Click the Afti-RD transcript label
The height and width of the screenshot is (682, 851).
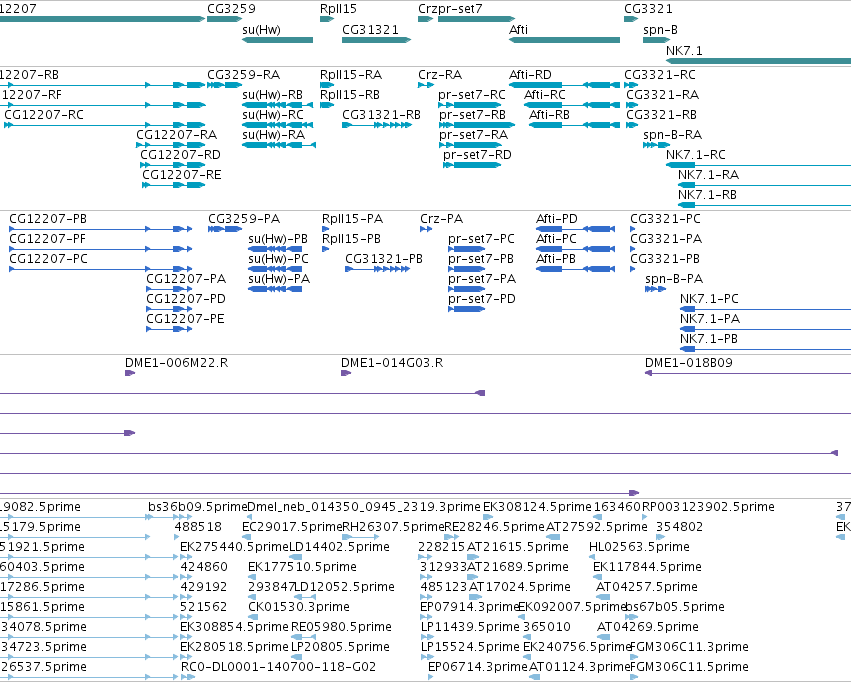click(530, 75)
